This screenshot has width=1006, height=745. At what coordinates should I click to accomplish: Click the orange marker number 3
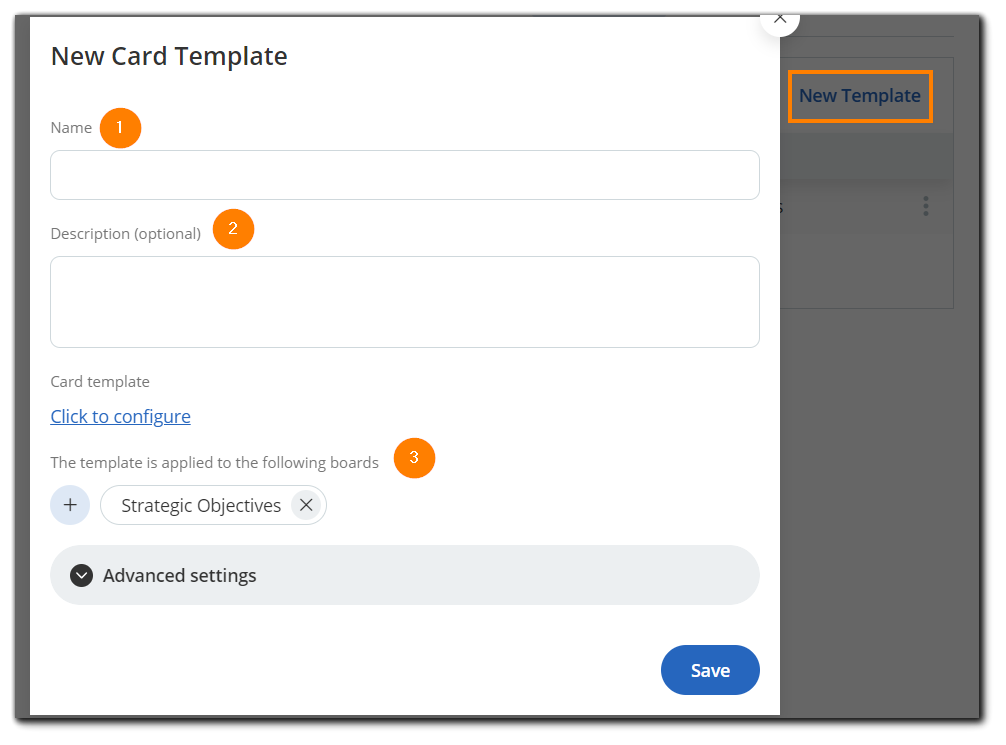pyautogui.click(x=414, y=458)
